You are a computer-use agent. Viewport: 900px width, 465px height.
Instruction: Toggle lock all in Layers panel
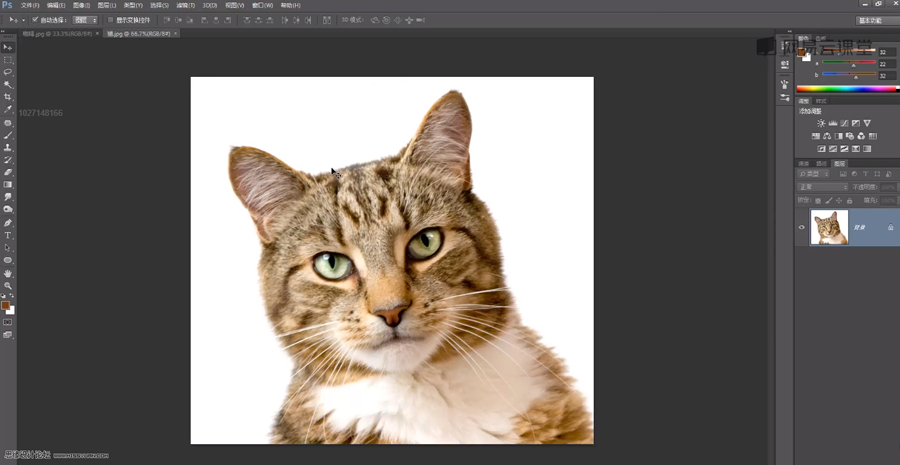849,200
